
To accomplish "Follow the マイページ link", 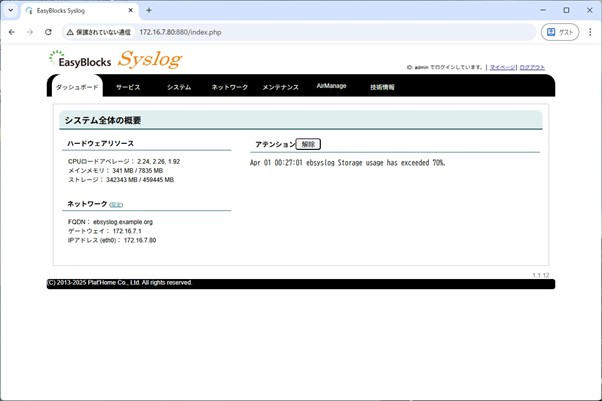I will 502,67.
